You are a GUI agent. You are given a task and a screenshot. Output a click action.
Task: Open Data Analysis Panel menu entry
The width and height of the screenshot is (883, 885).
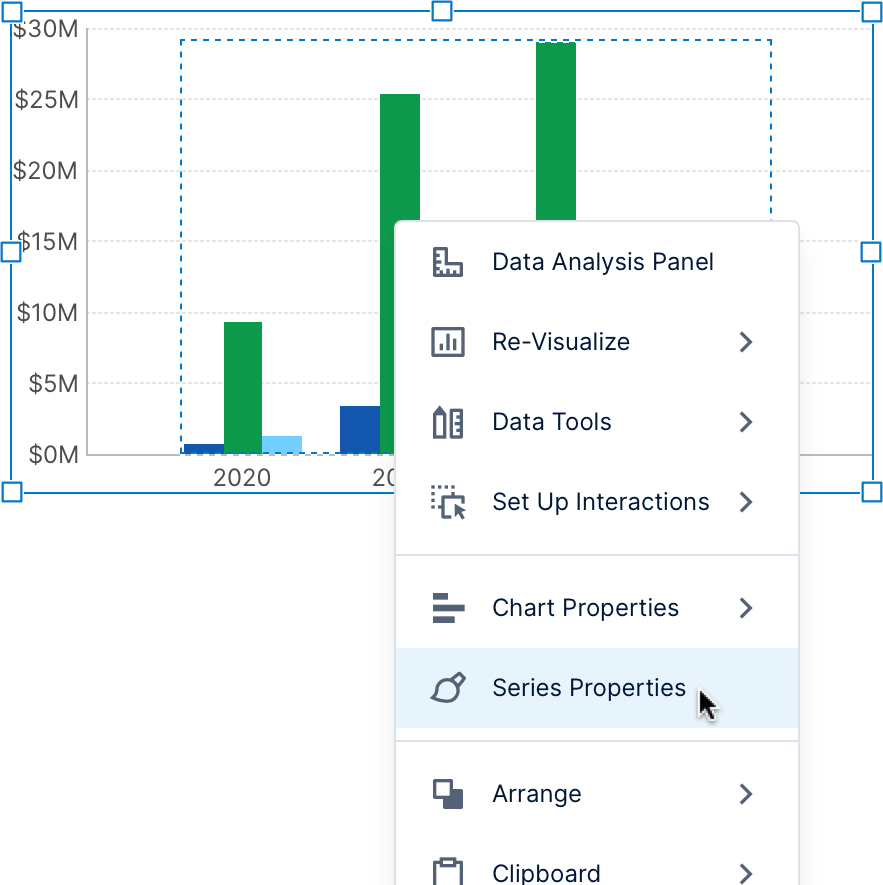coord(602,262)
